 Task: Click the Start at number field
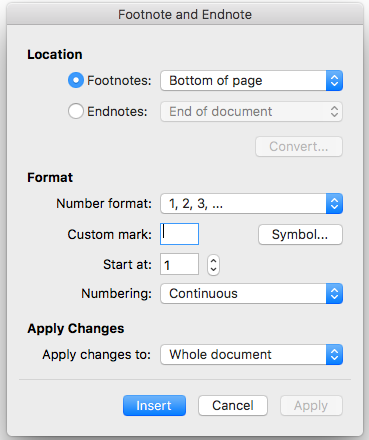click(179, 264)
